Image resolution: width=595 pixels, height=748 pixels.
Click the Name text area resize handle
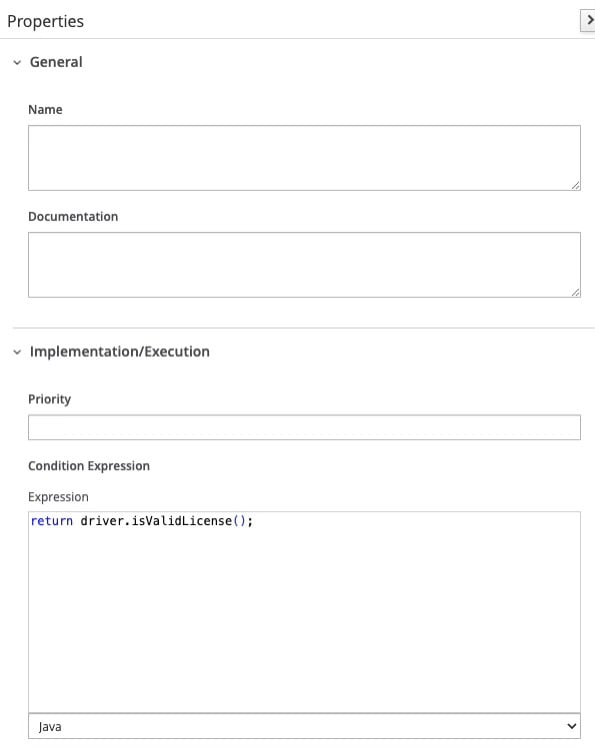(x=575, y=185)
